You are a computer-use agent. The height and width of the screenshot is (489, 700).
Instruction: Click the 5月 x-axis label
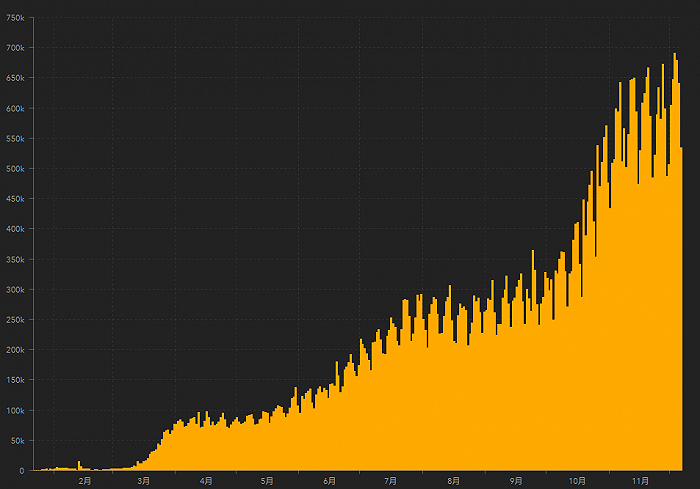click(267, 481)
